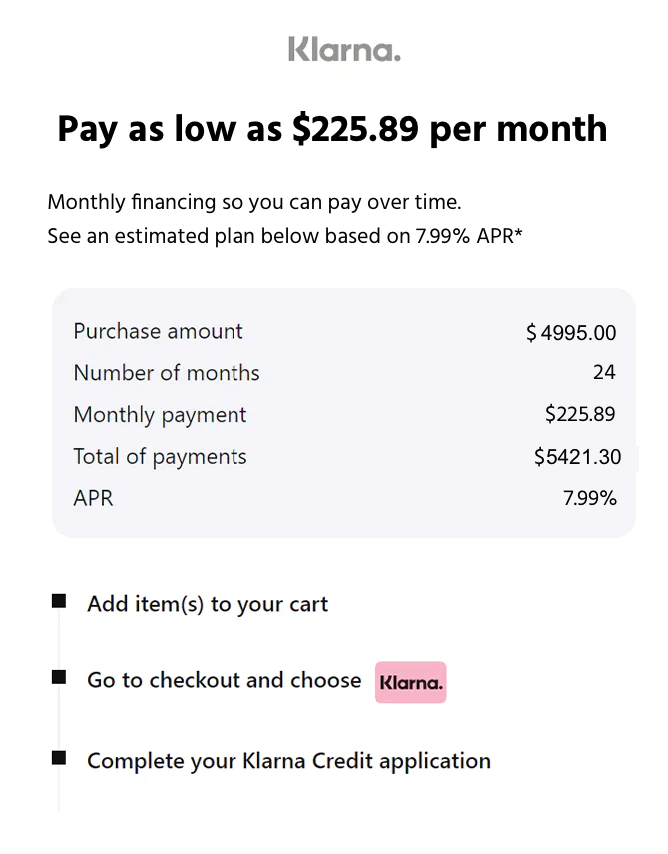Click the $5421.30 total value
668x854 pixels.
click(x=577, y=457)
